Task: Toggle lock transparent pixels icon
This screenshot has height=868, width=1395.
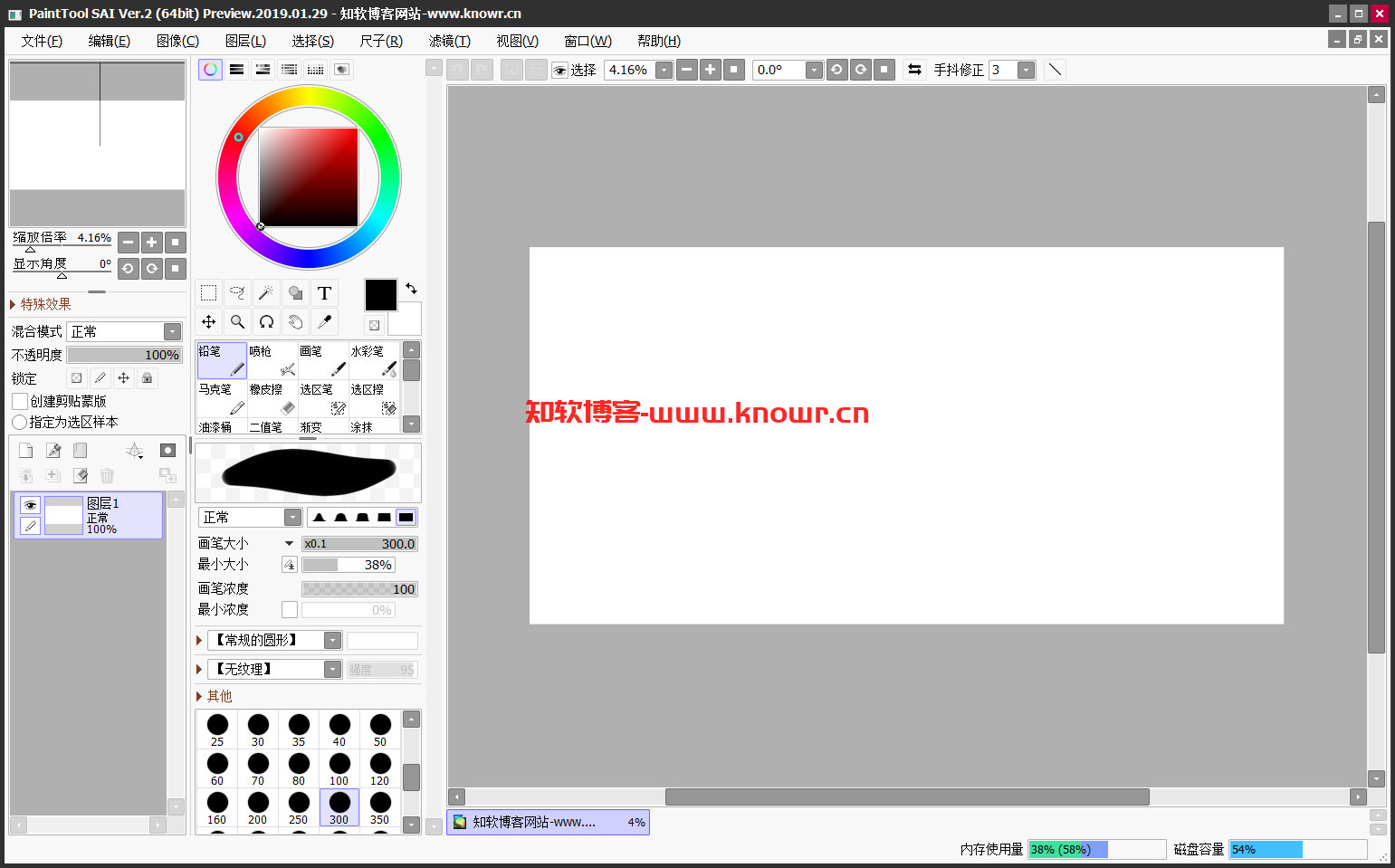Action: 76,378
